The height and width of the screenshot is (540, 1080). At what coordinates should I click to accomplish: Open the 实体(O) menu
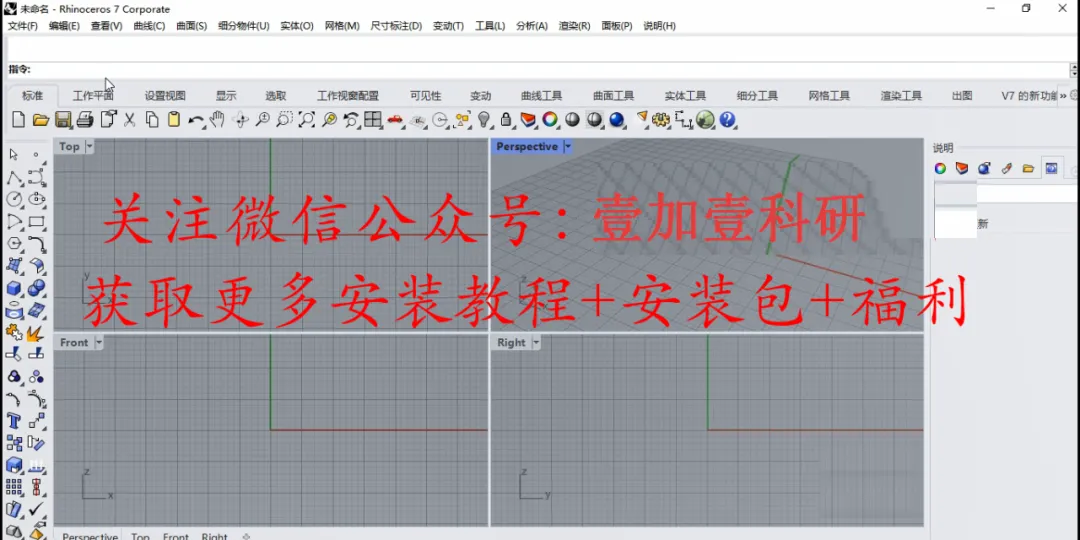tap(297, 25)
